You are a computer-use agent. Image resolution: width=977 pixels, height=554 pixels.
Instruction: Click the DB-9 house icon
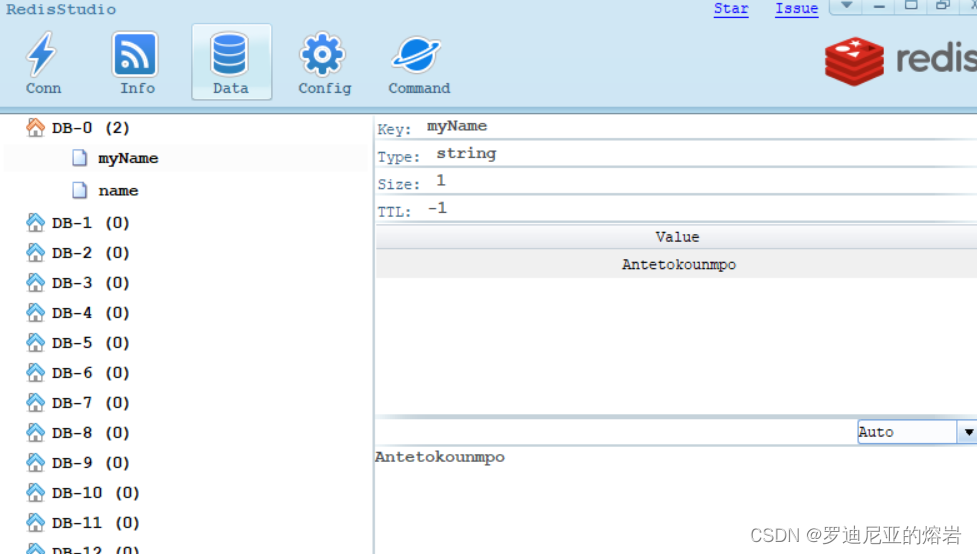[x=36, y=462]
